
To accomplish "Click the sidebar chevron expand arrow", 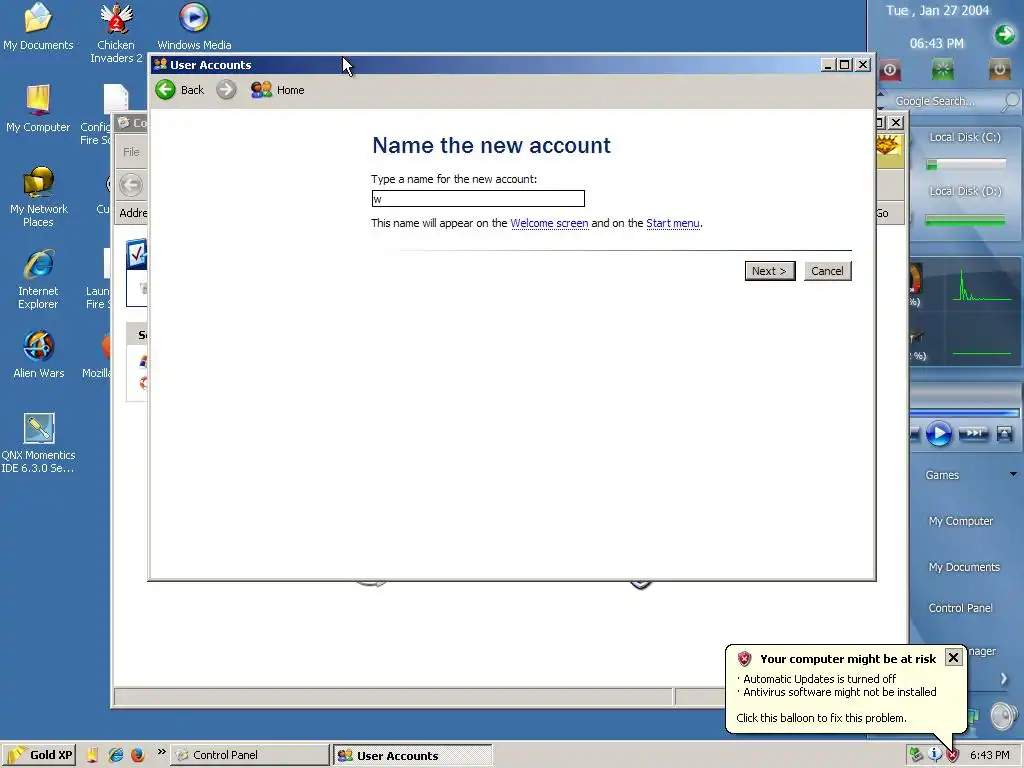I will (1004, 679).
